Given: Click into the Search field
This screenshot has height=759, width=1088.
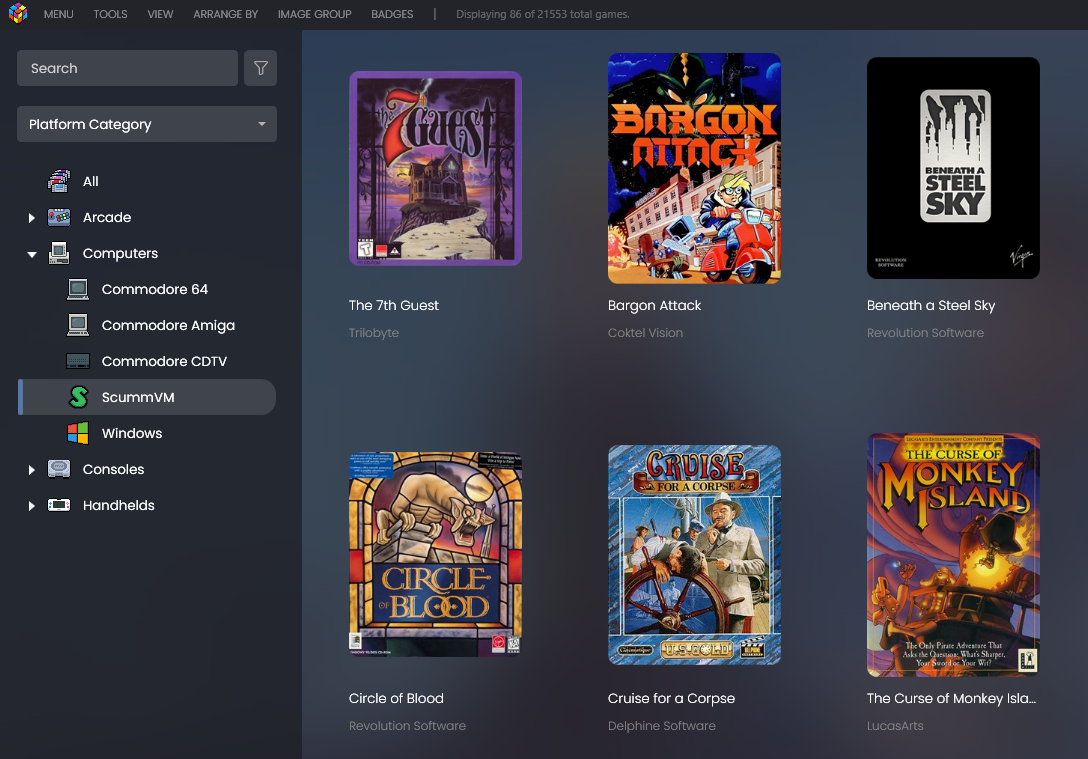Looking at the screenshot, I should click(128, 68).
